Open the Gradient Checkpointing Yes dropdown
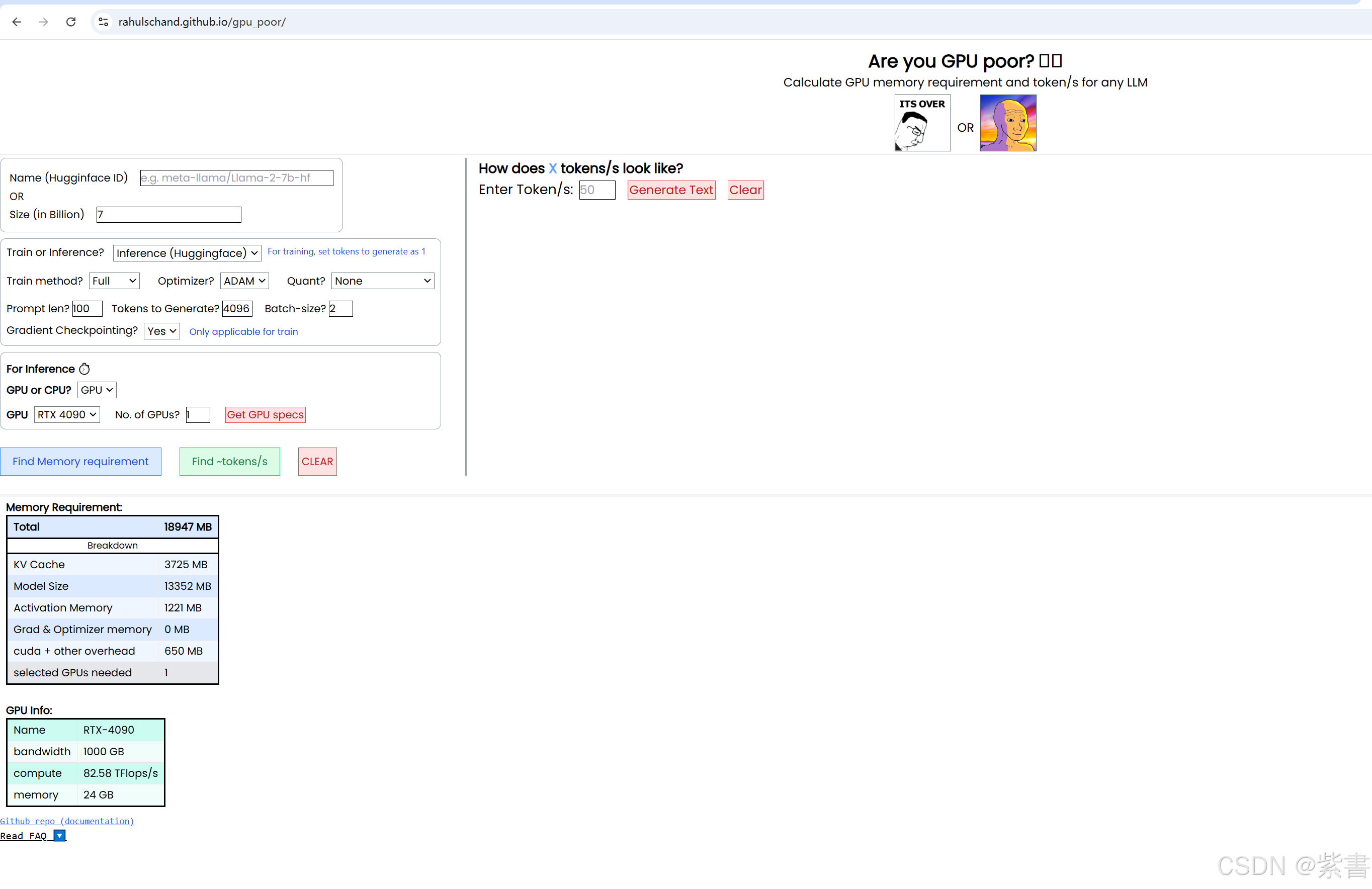1372x889 pixels. [x=161, y=331]
